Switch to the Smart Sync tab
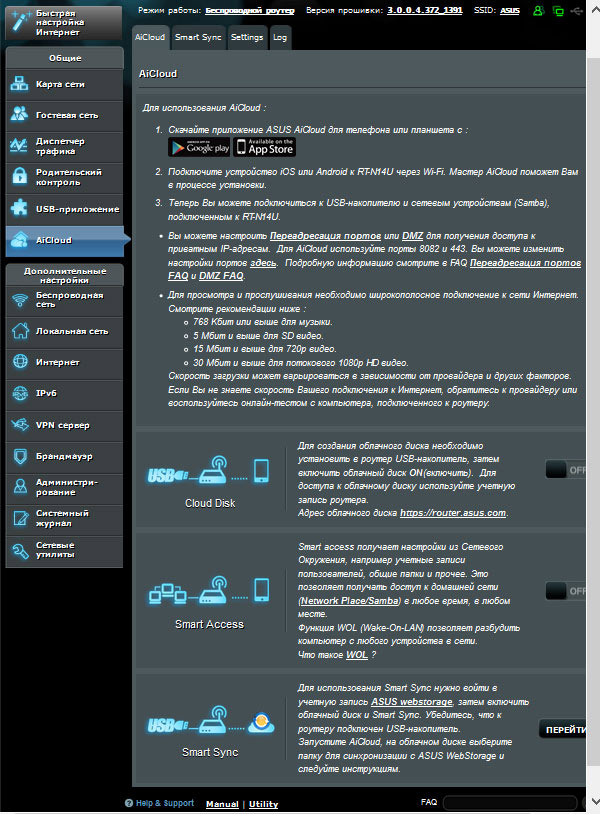Viewport: 600px width, 814px height. pyautogui.click(x=198, y=37)
